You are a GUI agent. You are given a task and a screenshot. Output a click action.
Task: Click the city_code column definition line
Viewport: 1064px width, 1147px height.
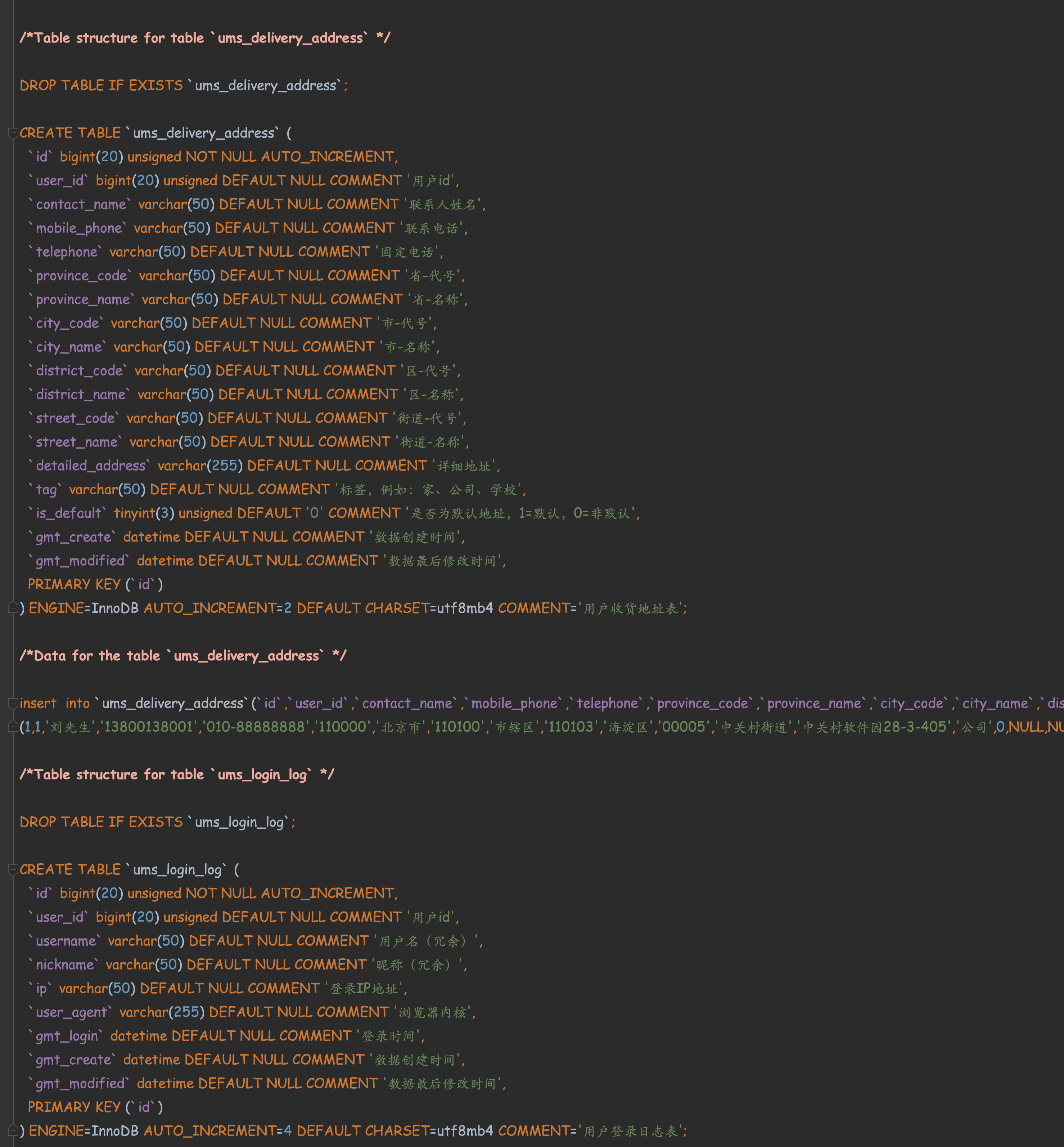(233, 323)
